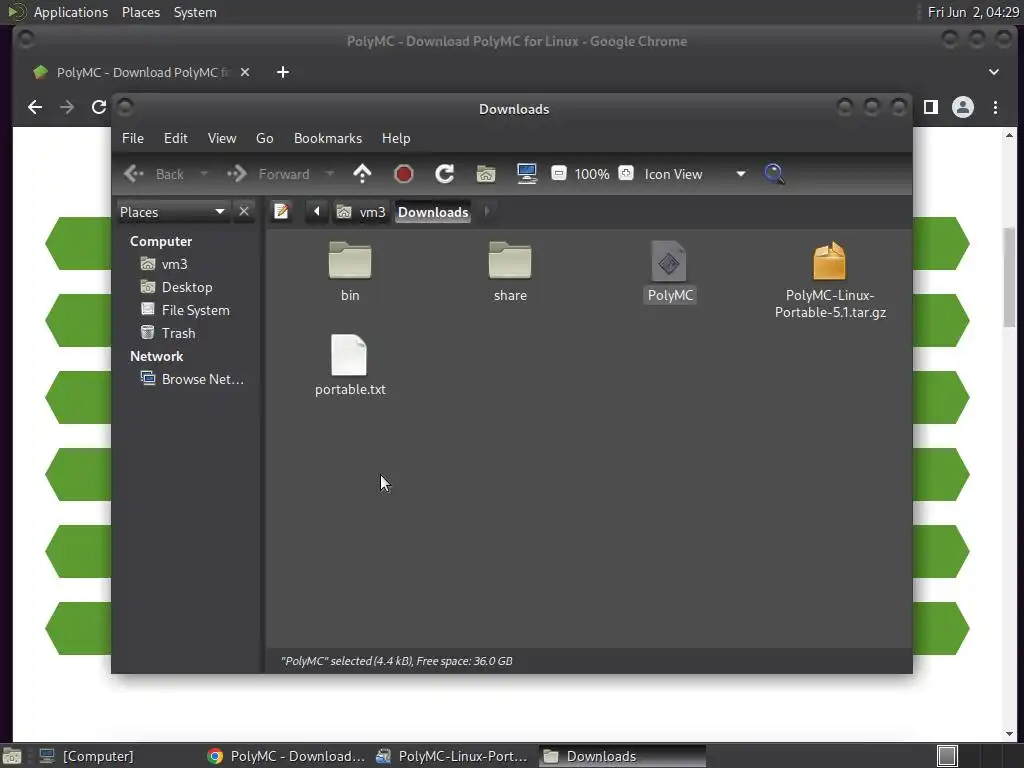Toggle the text location entry pencil icon
This screenshot has height=768, width=1024.
[281, 212]
